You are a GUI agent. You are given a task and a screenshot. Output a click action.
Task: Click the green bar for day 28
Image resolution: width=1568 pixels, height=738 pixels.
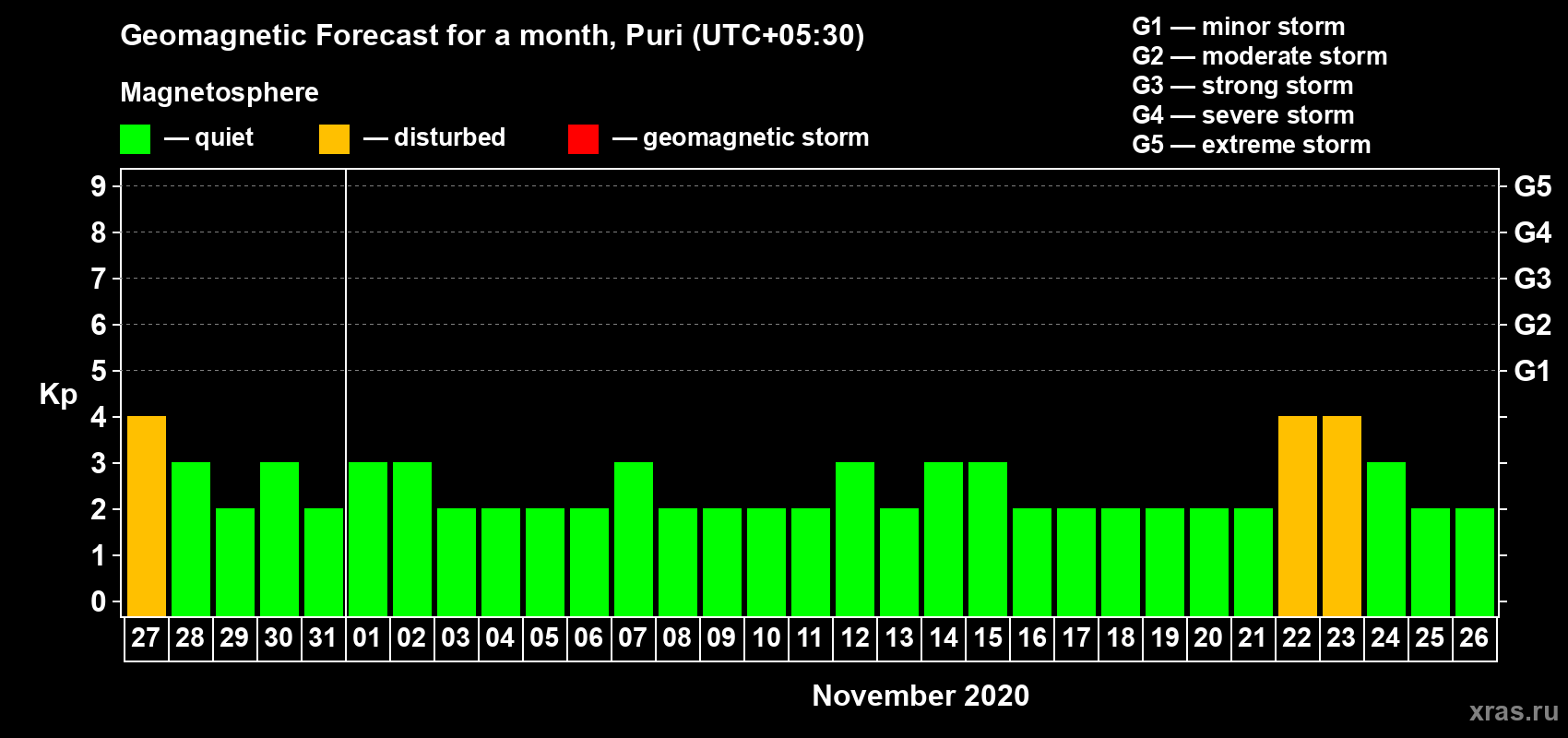point(191,540)
